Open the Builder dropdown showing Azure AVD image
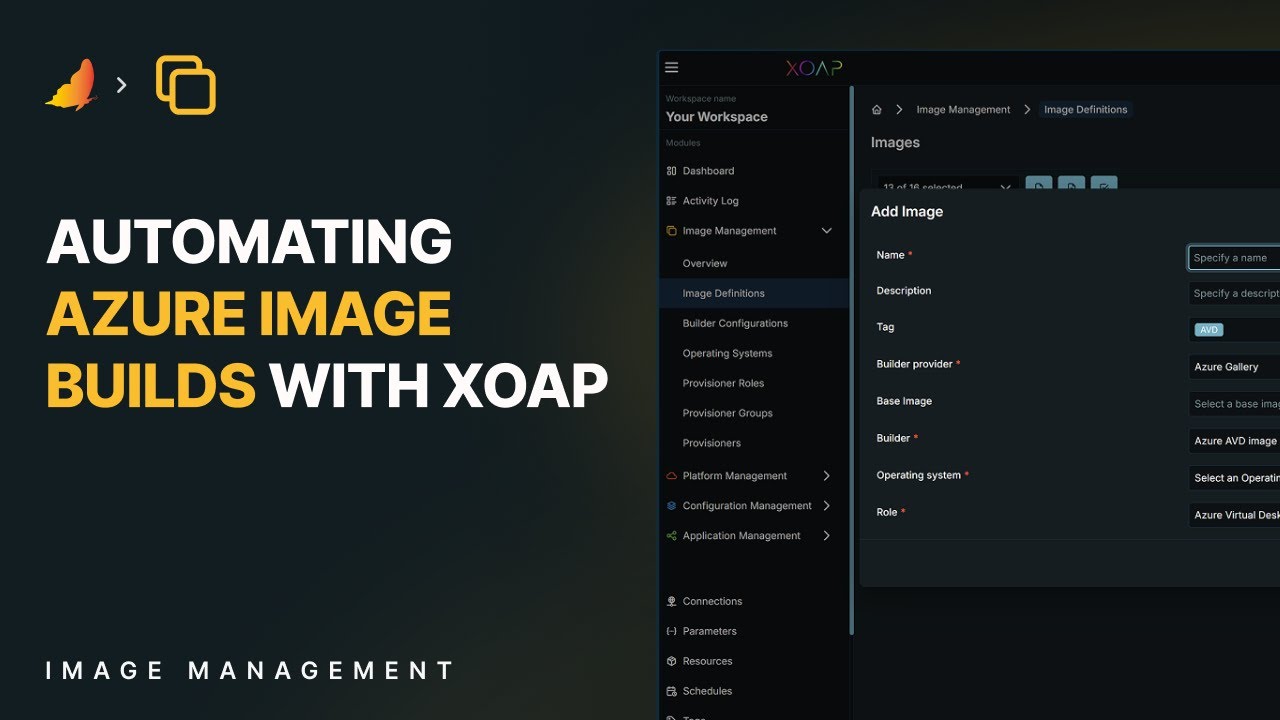Screen dimensions: 1280x720 (x=1234, y=441)
